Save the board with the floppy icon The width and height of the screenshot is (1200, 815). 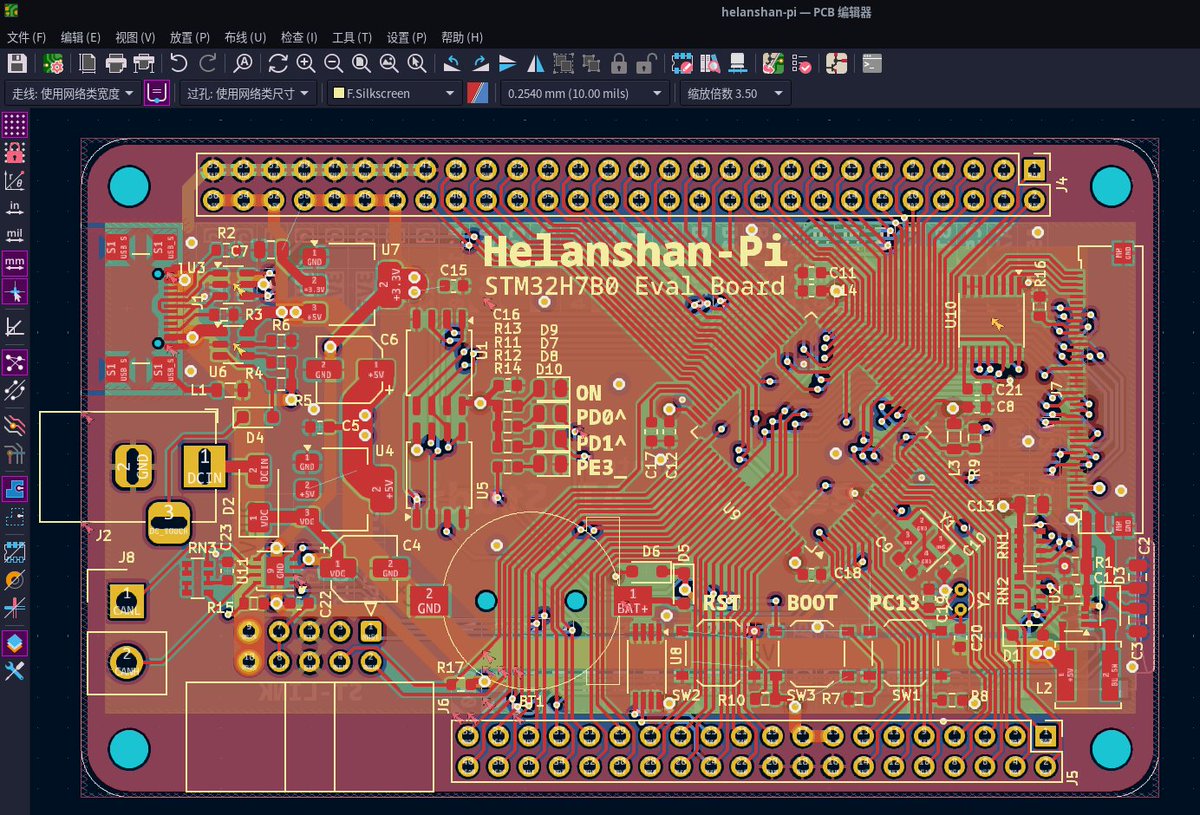(x=17, y=64)
